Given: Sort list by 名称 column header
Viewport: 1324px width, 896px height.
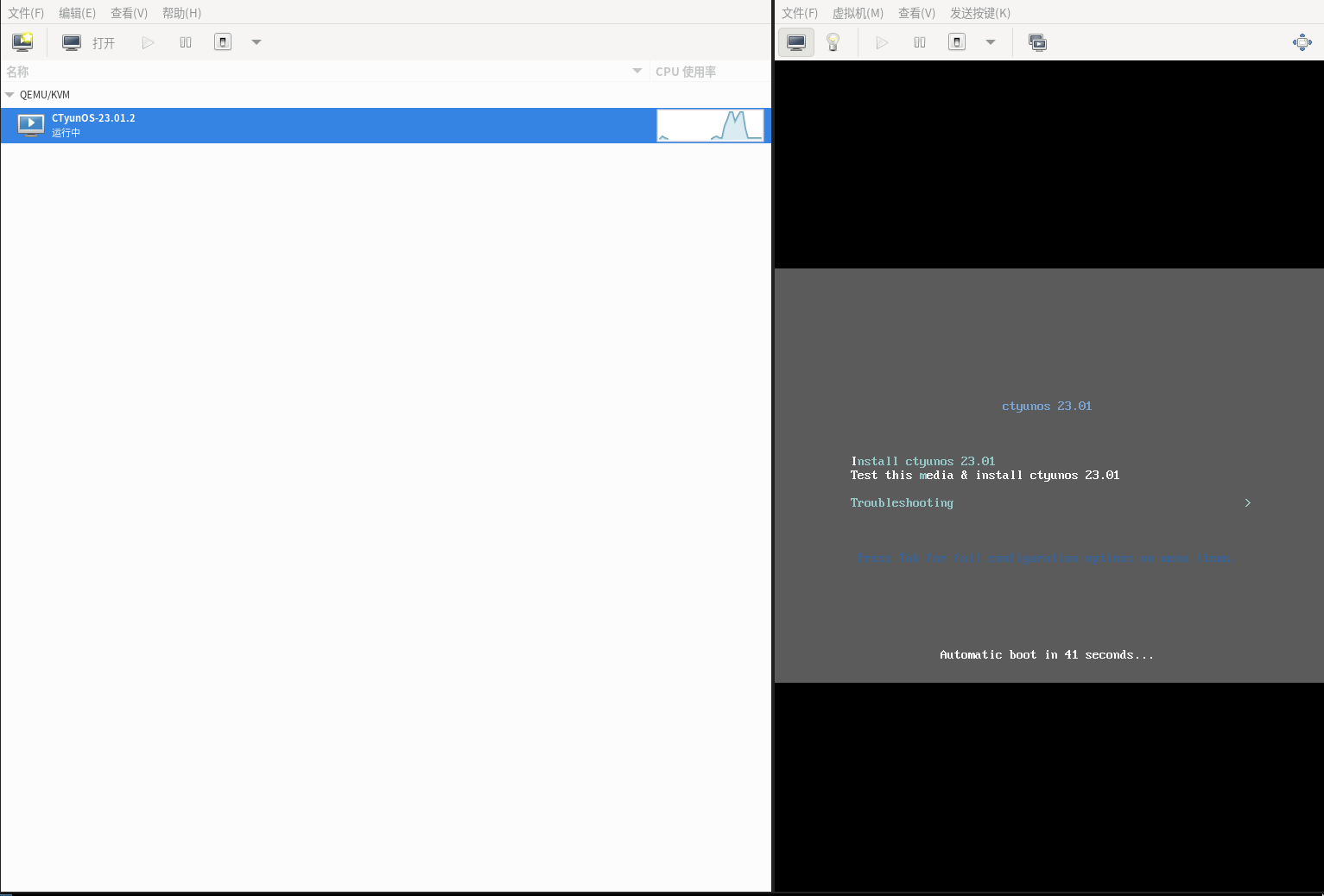Looking at the screenshot, I should 325,72.
